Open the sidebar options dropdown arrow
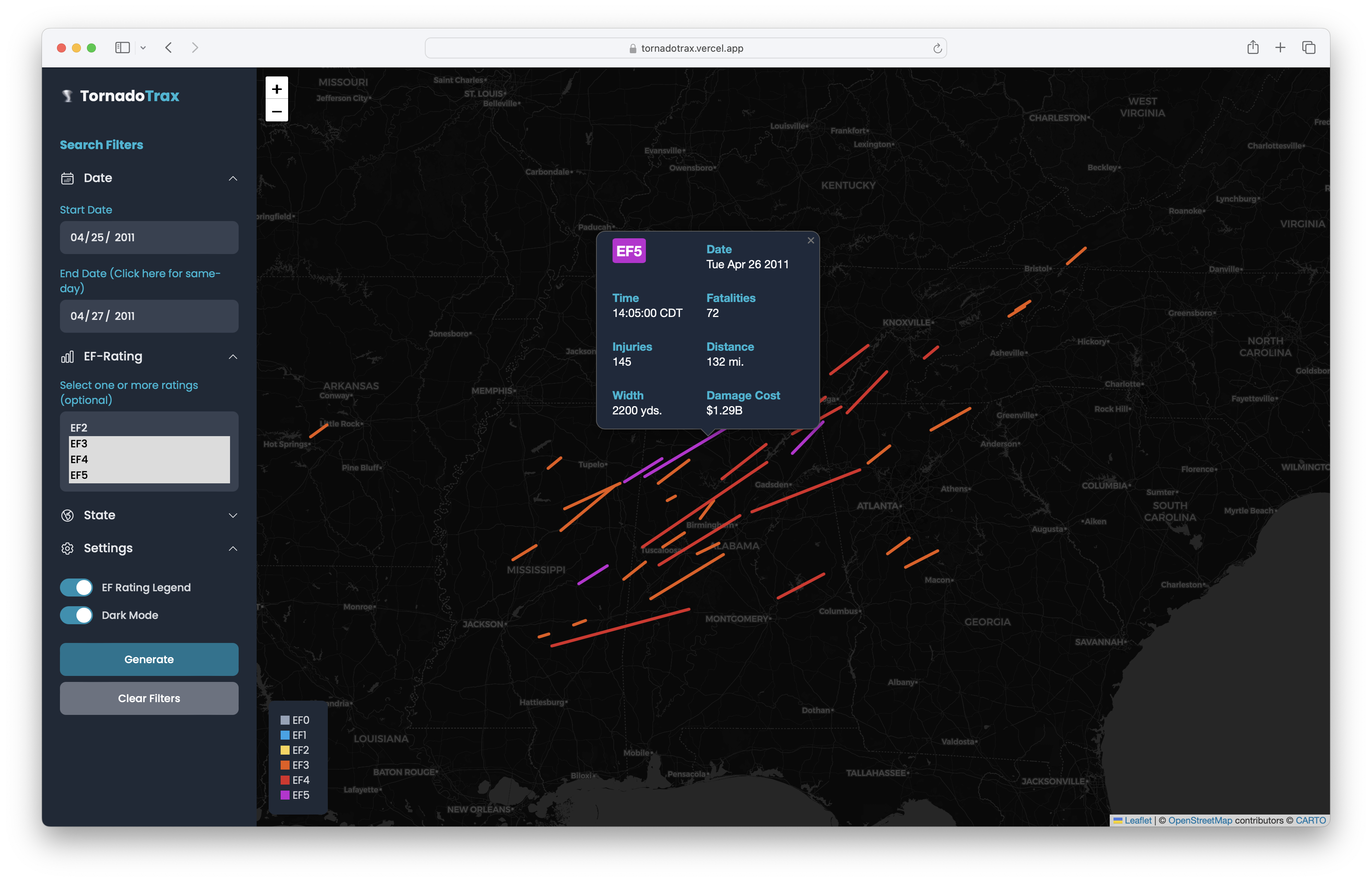This screenshot has height=882, width=1372. (x=143, y=48)
